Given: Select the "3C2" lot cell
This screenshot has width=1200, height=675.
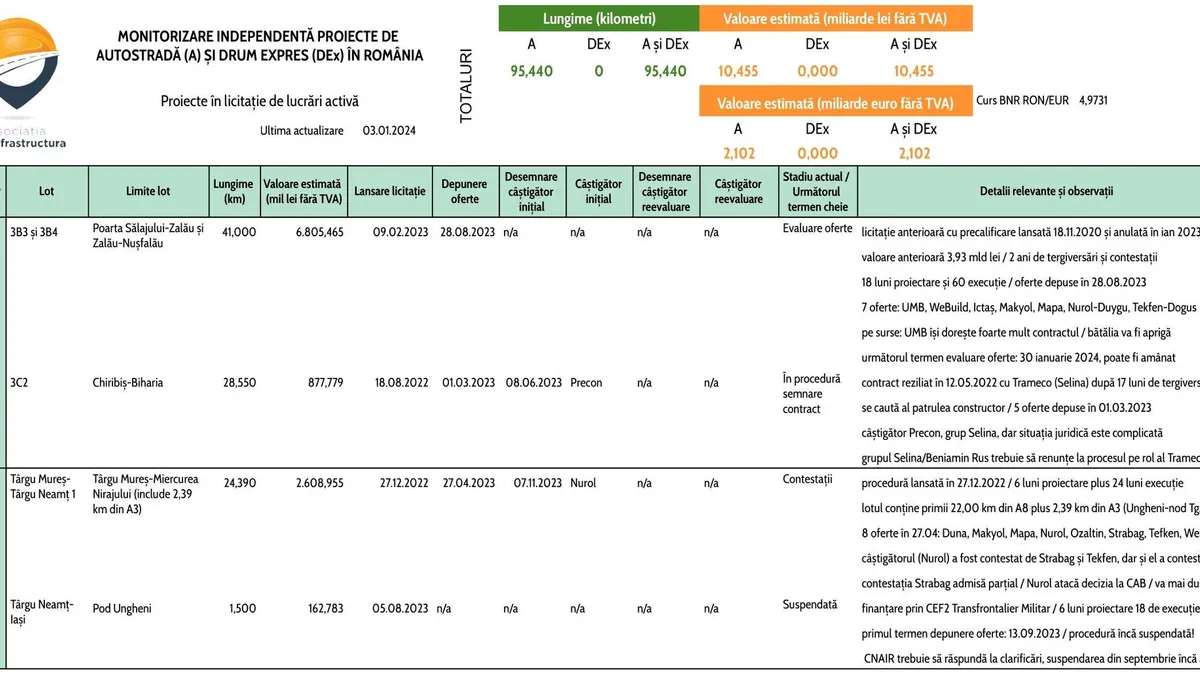Looking at the screenshot, I should point(20,382).
